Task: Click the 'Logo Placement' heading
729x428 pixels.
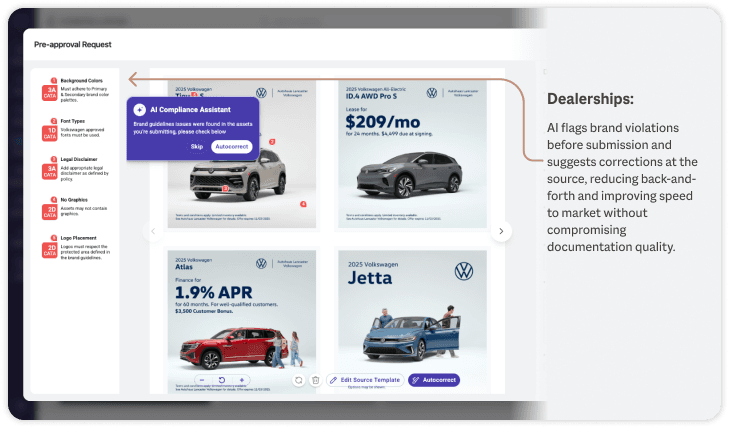Action: point(79,237)
